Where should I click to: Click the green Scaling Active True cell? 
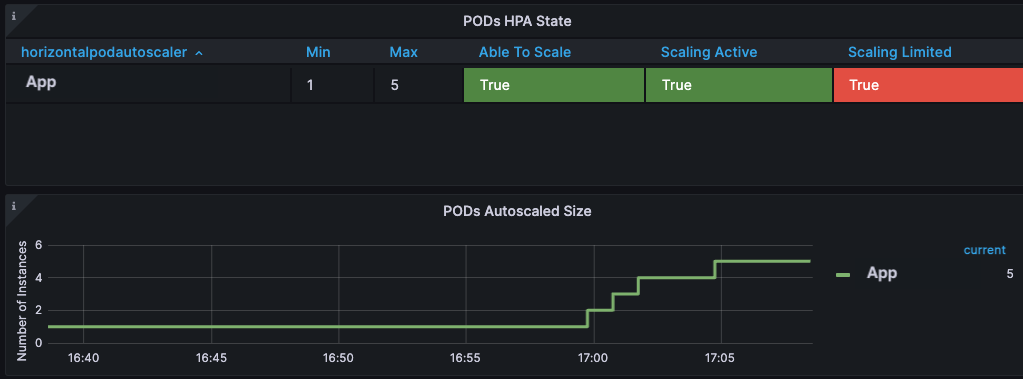coord(739,85)
